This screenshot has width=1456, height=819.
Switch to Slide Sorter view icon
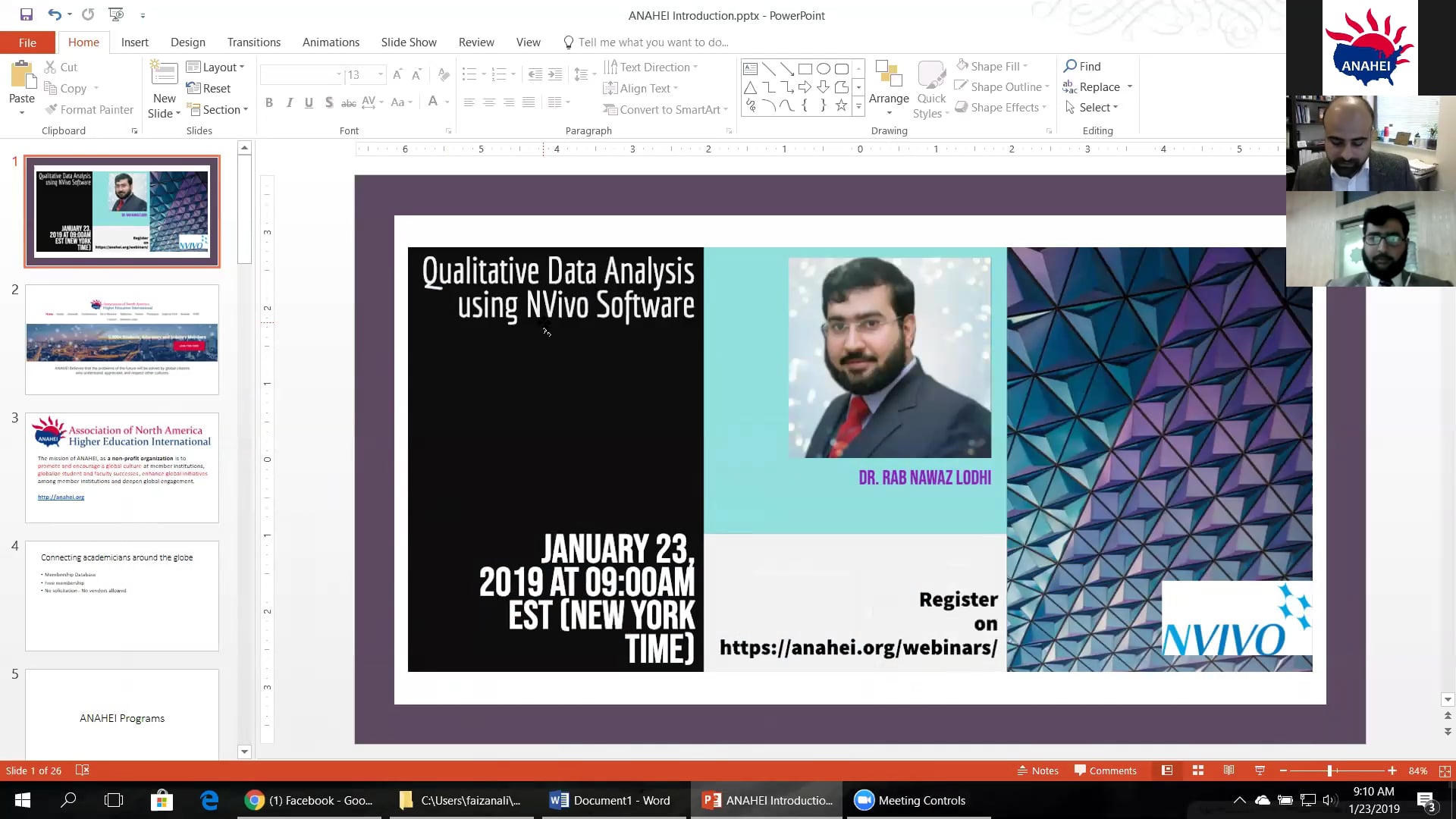[1198, 770]
